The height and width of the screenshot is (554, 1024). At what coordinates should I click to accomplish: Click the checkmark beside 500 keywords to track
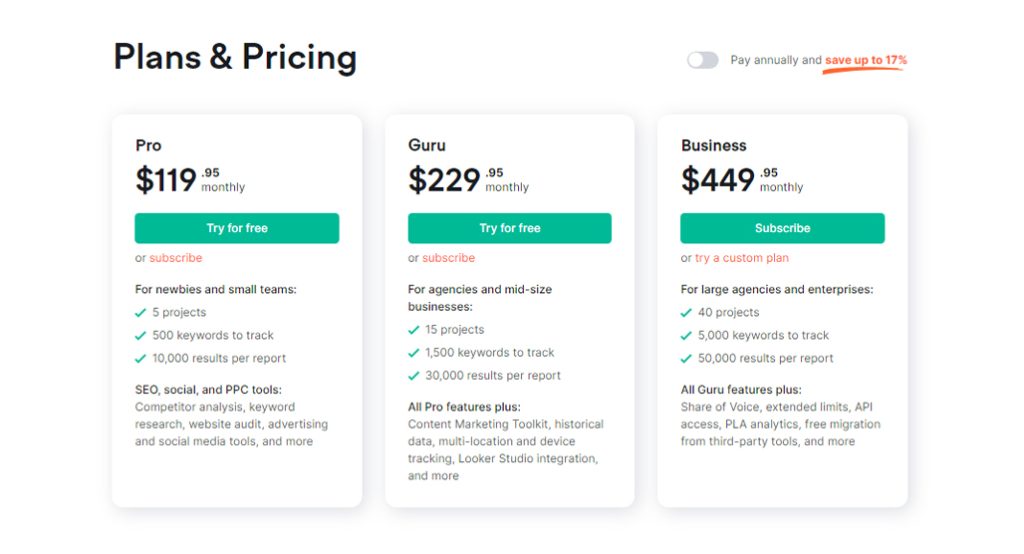[x=140, y=336]
